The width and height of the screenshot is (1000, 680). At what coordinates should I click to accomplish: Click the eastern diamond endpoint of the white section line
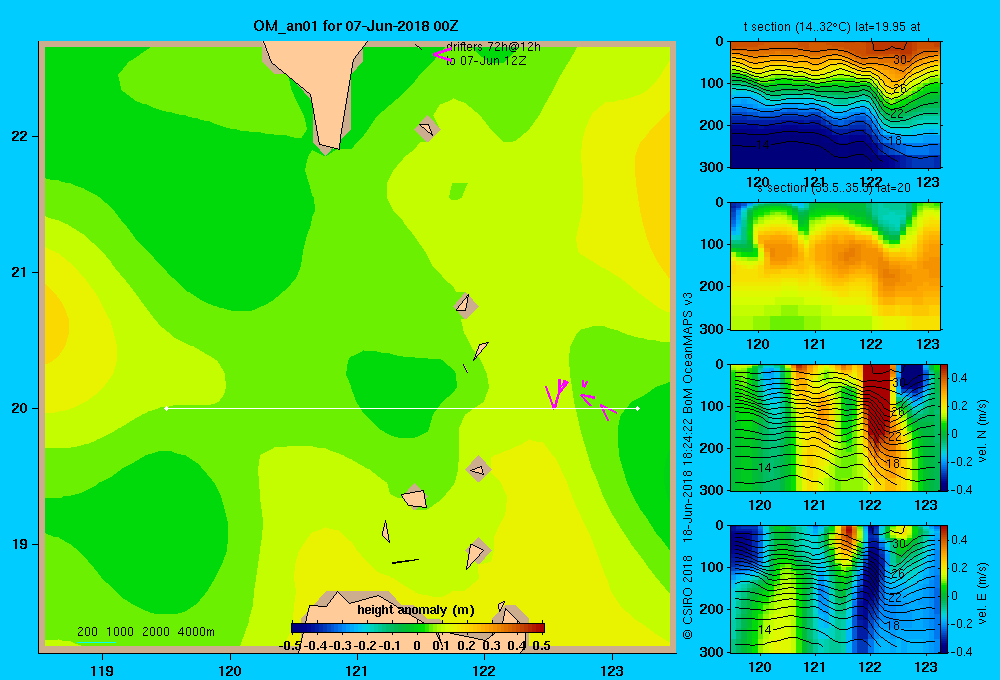coord(638,408)
